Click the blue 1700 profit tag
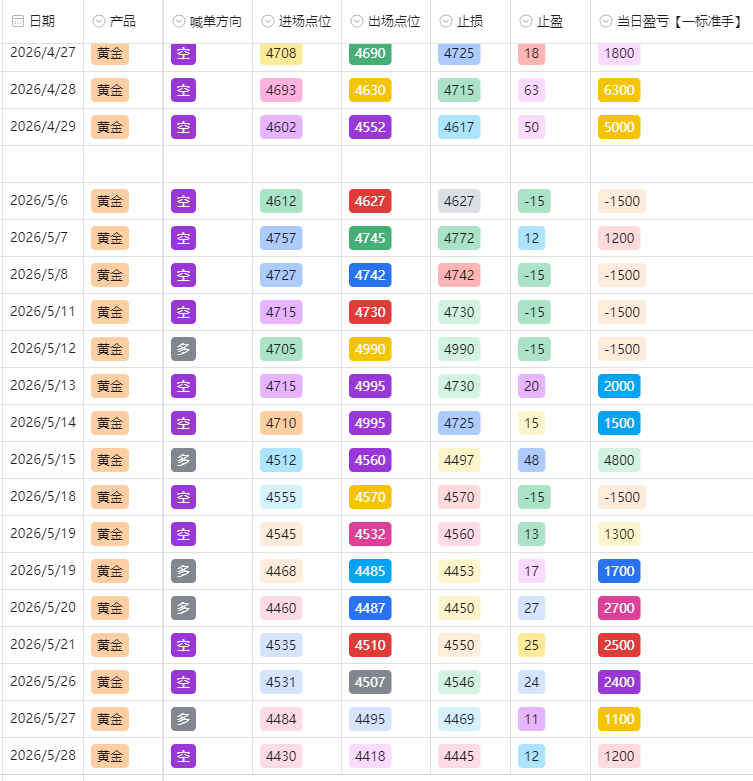753x781 pixels. (x=619, y=571)
